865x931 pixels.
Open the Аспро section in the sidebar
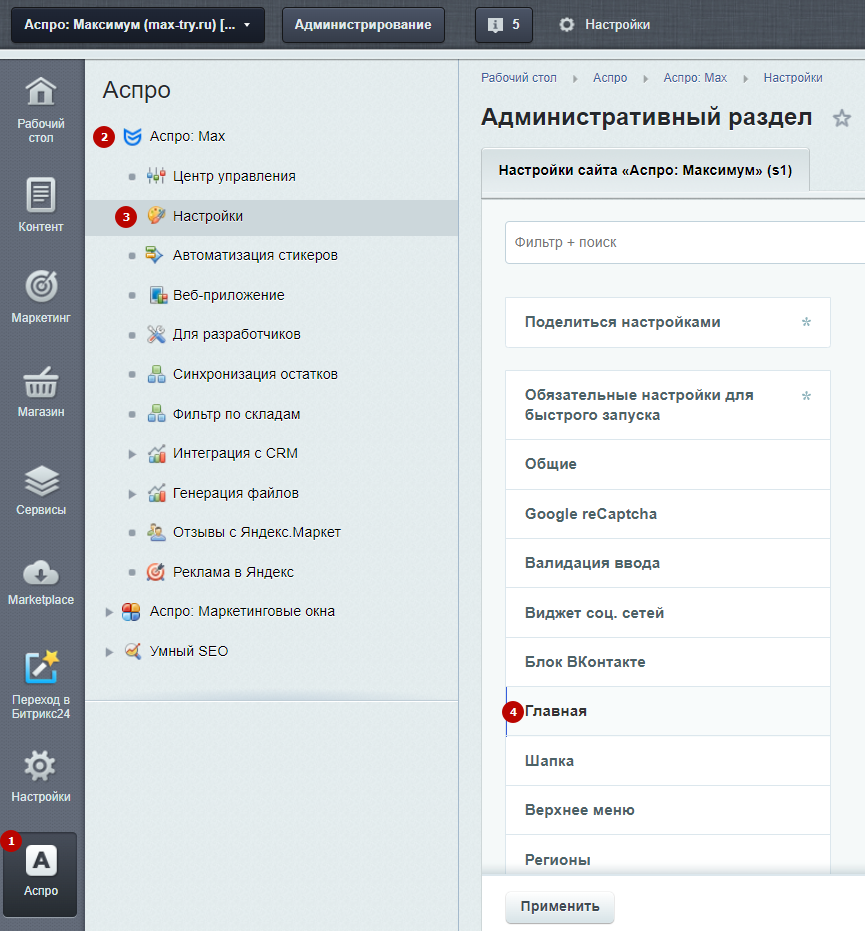pos(41,874)
